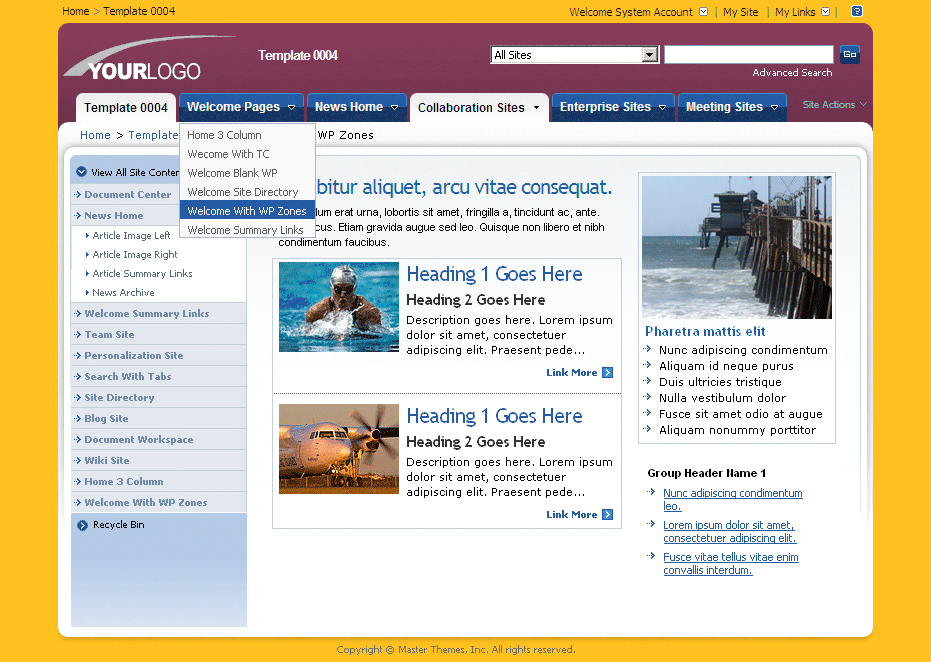Switch to the Meeting Sites tab

point(726,105)
